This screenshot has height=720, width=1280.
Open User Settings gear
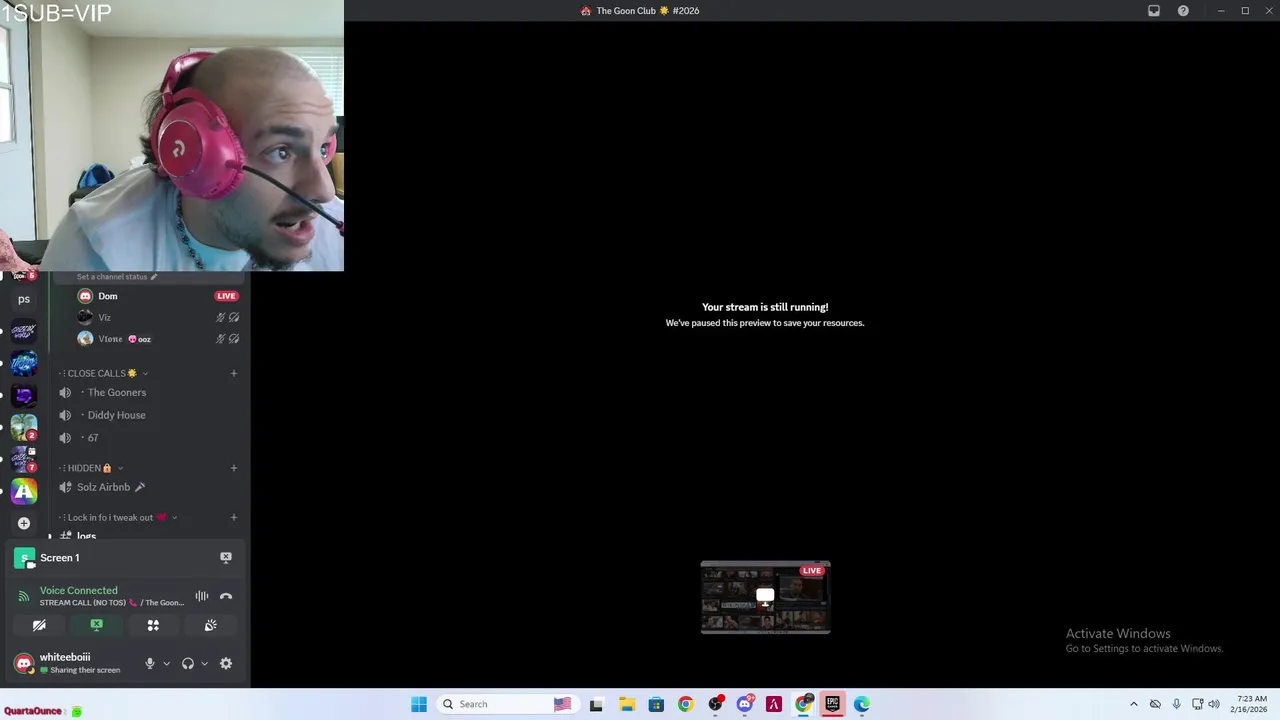click(x=226, y=663)
